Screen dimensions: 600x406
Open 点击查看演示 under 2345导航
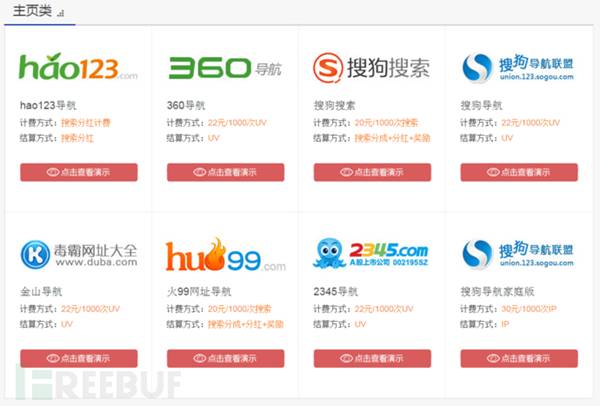click(x=372, y=359)
